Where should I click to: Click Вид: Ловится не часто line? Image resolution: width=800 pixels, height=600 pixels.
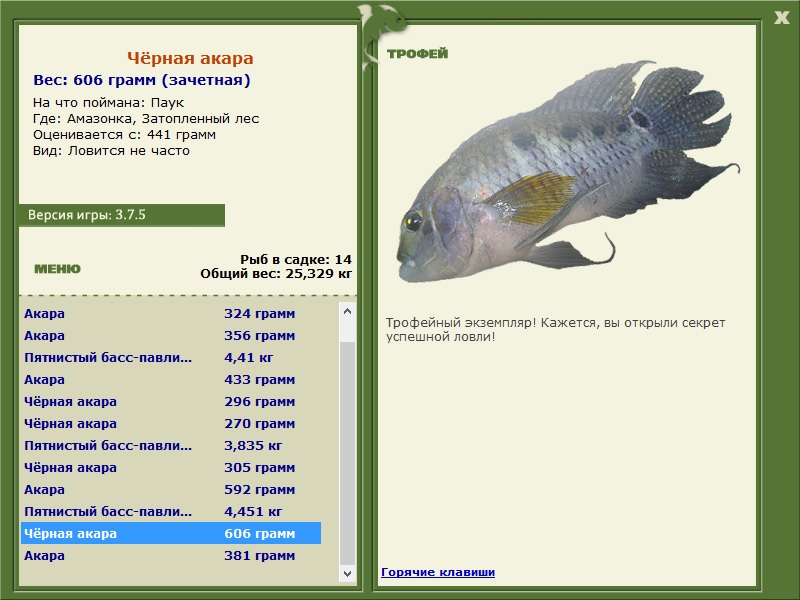point(111,151)
